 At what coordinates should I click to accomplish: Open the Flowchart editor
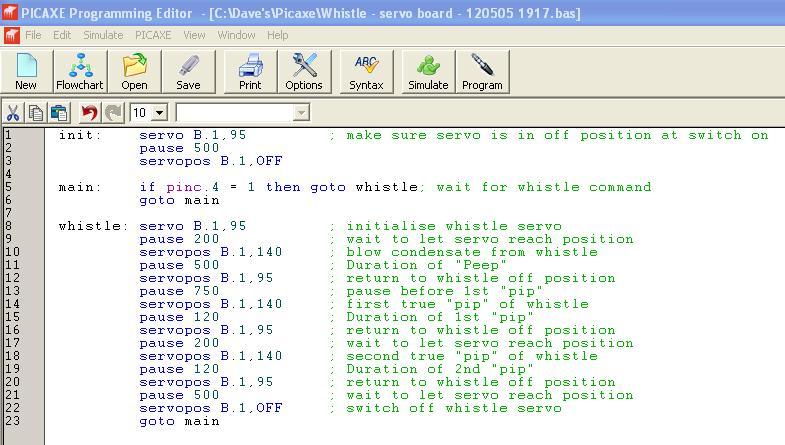(80, 72)
